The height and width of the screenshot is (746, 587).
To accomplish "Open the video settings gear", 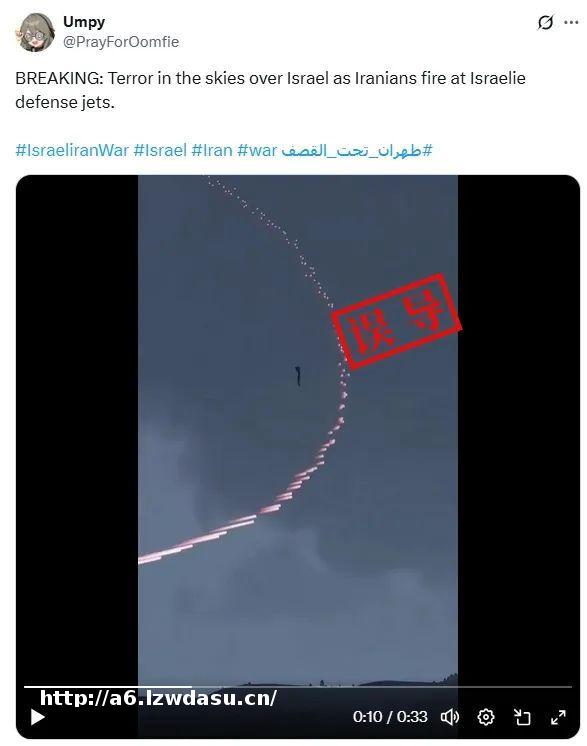I will [x=486, y=717].
